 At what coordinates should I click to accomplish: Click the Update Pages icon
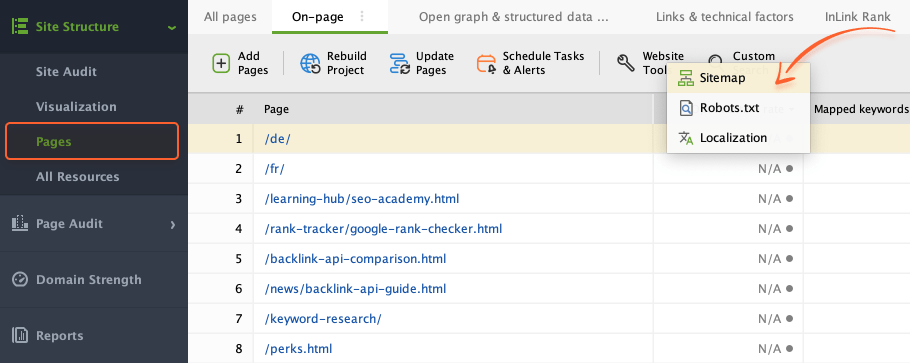coord(399,63)
